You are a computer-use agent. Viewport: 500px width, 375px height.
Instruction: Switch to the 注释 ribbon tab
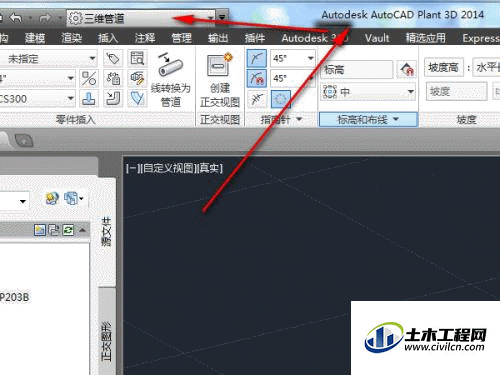coord(145,38)
